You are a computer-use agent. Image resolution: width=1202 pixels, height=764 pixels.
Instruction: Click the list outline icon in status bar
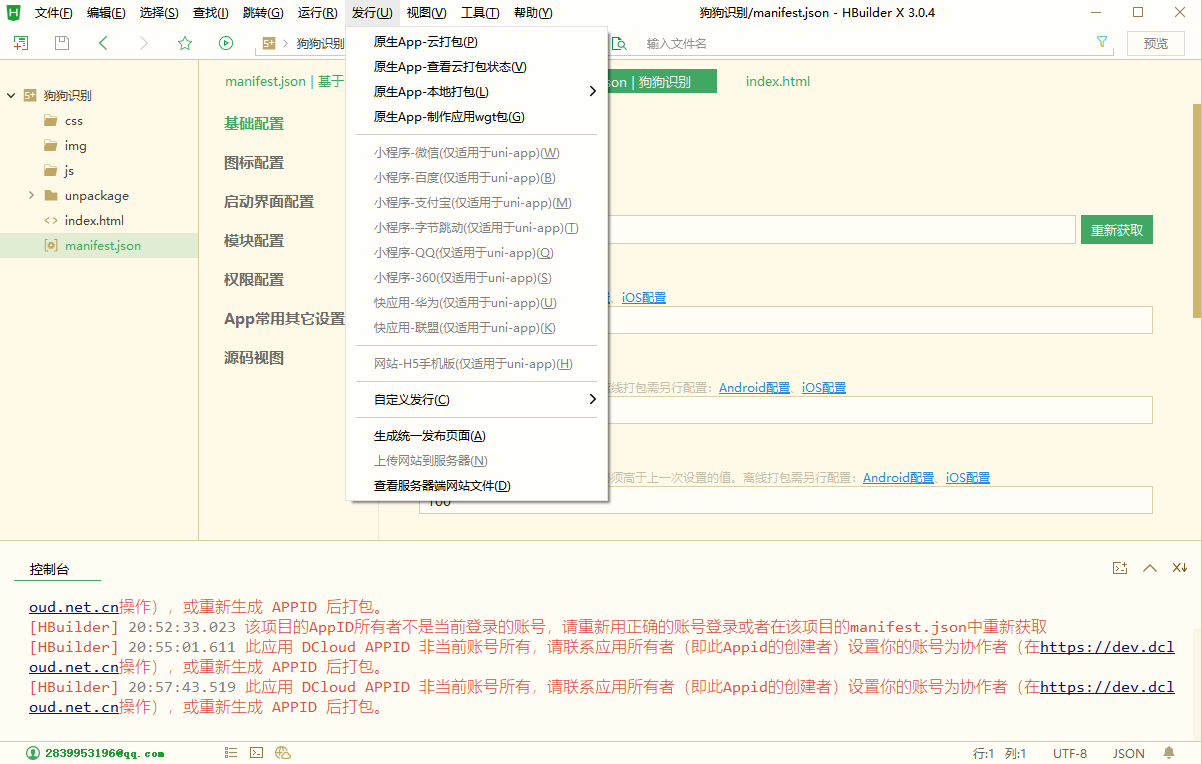click(231, 753)
